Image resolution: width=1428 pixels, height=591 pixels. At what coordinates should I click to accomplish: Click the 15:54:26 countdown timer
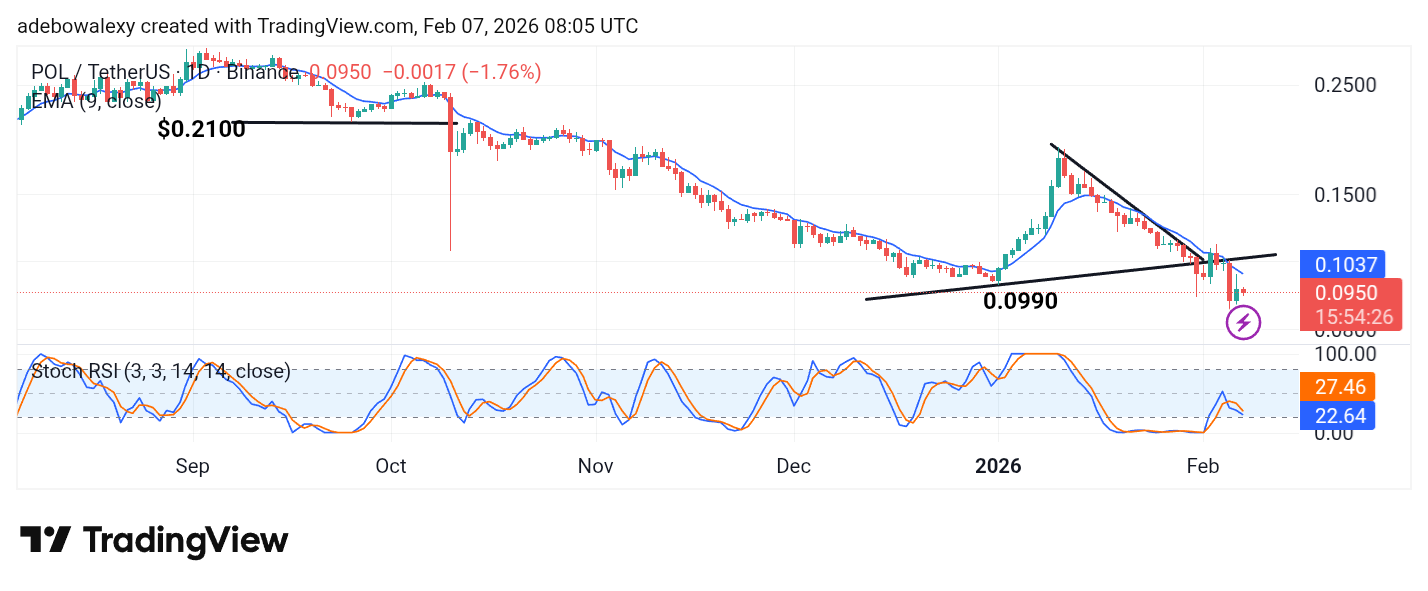[x=1352, y=317]
